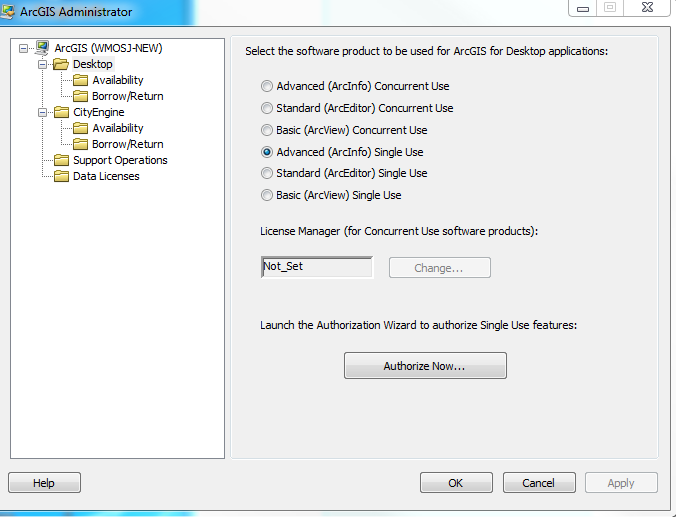Click the Not_Set license manager field

[317, 267]
